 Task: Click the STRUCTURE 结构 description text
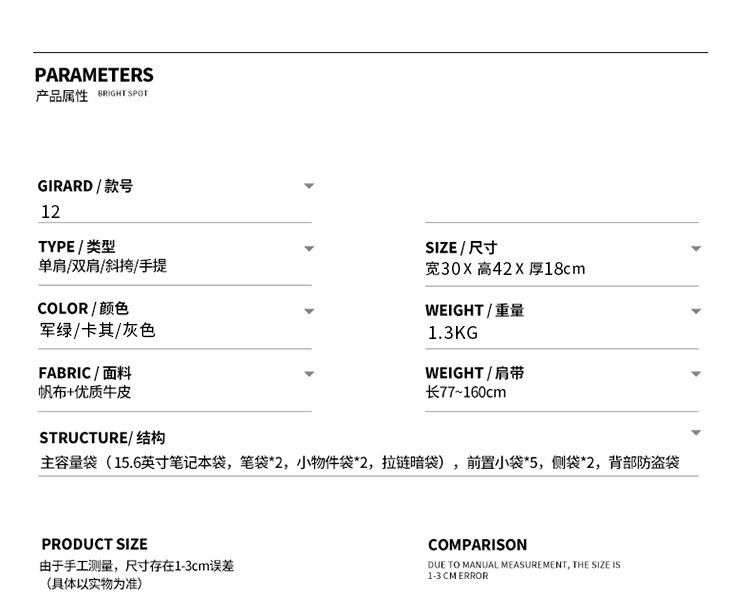[x=360, y=463]
